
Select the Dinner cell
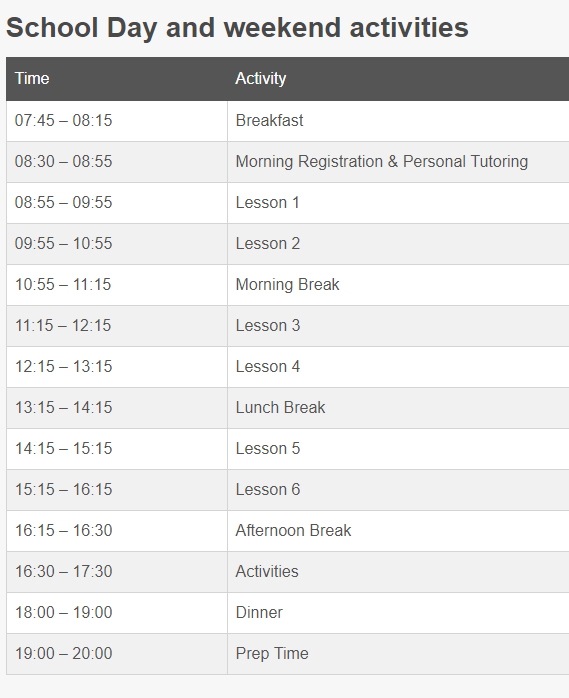pos(398,613)
